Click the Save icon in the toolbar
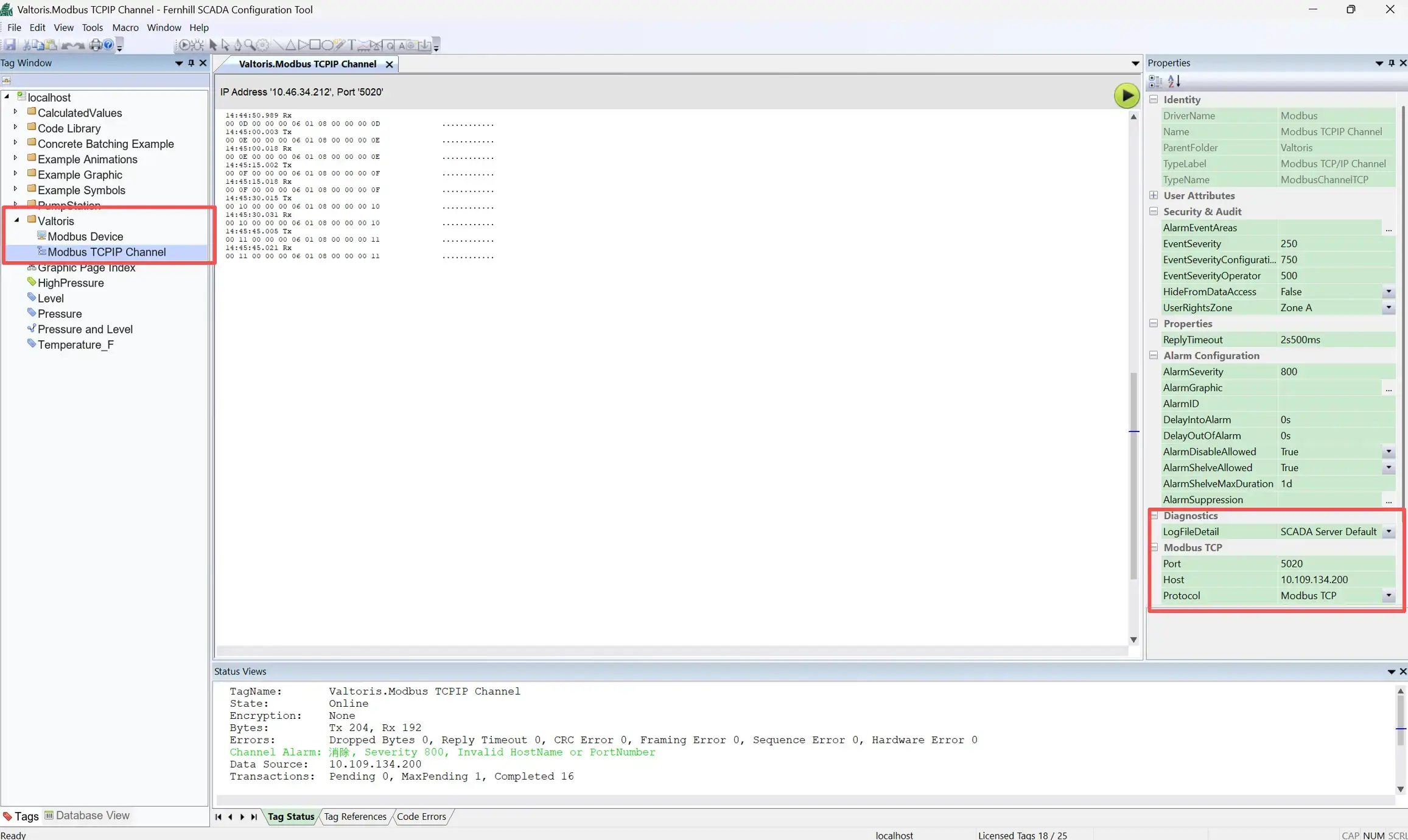Image resolution: width=1408 pixels, height=840 pixels. (x=10, y=45)
